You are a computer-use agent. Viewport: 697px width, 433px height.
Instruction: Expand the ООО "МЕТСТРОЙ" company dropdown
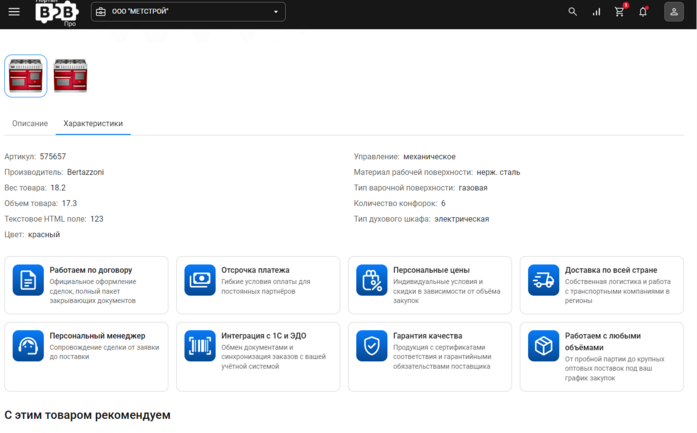(x=188, y=12)
